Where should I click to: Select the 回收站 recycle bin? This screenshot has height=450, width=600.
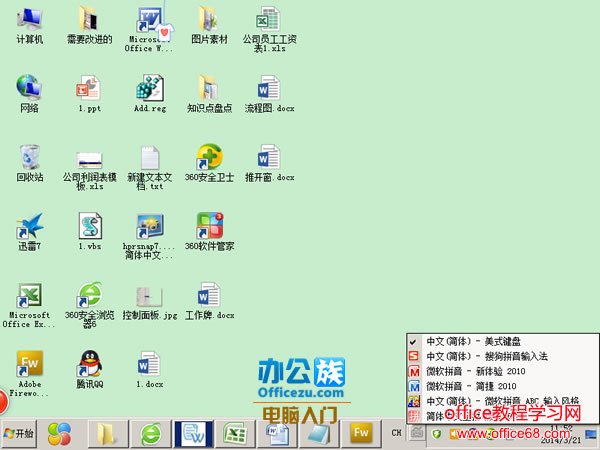[x=29, y=163]
